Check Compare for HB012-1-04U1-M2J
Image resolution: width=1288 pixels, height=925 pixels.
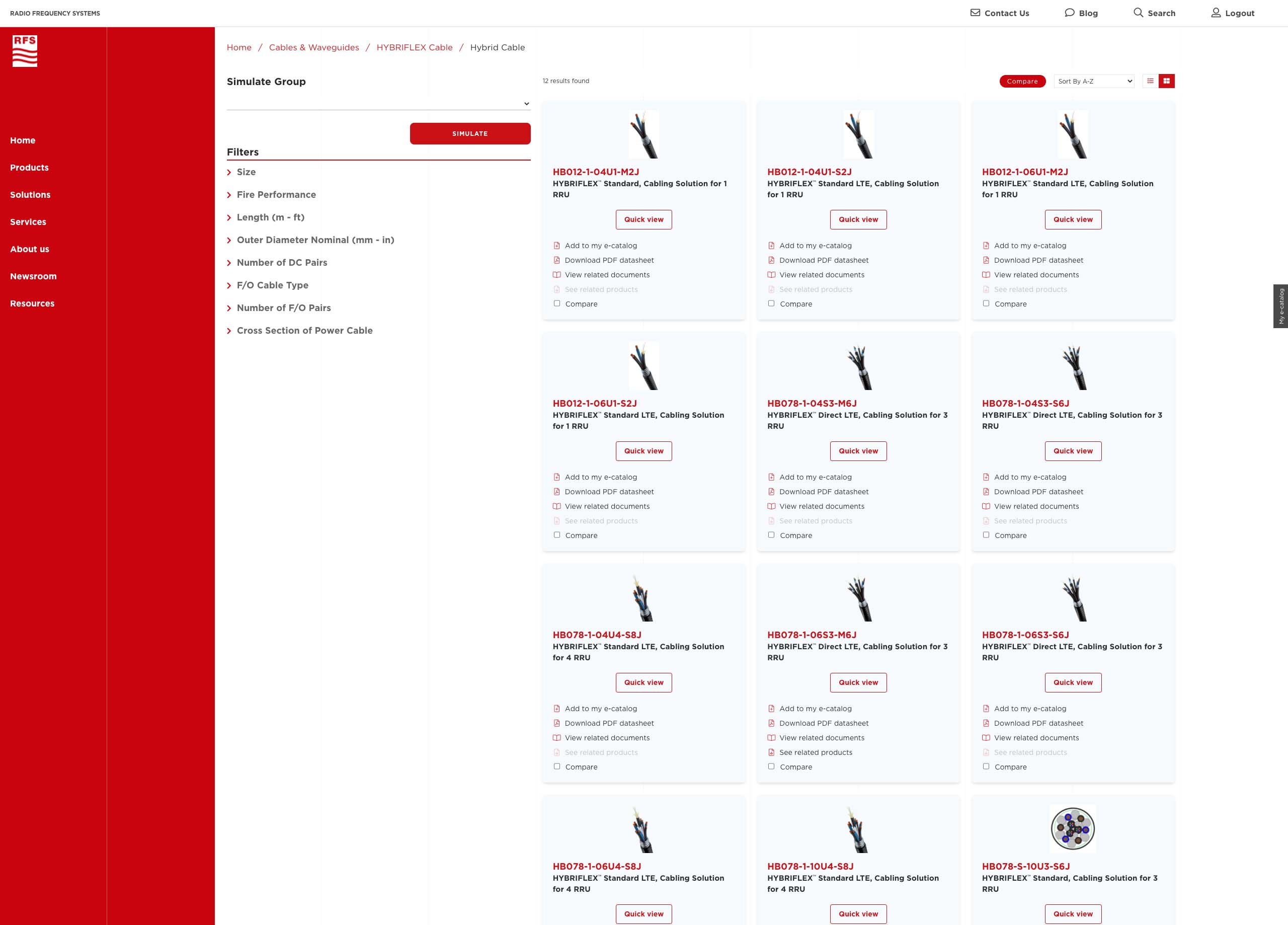pos(556,303)
